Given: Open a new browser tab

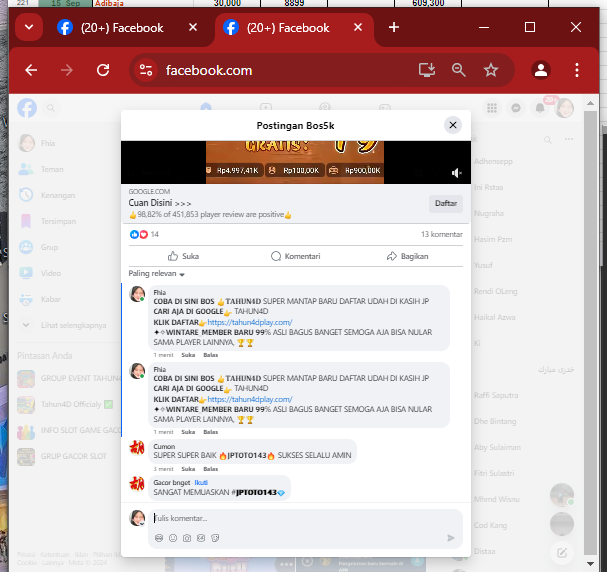Looking at the screenshot, I should click(x=394, y=27).
